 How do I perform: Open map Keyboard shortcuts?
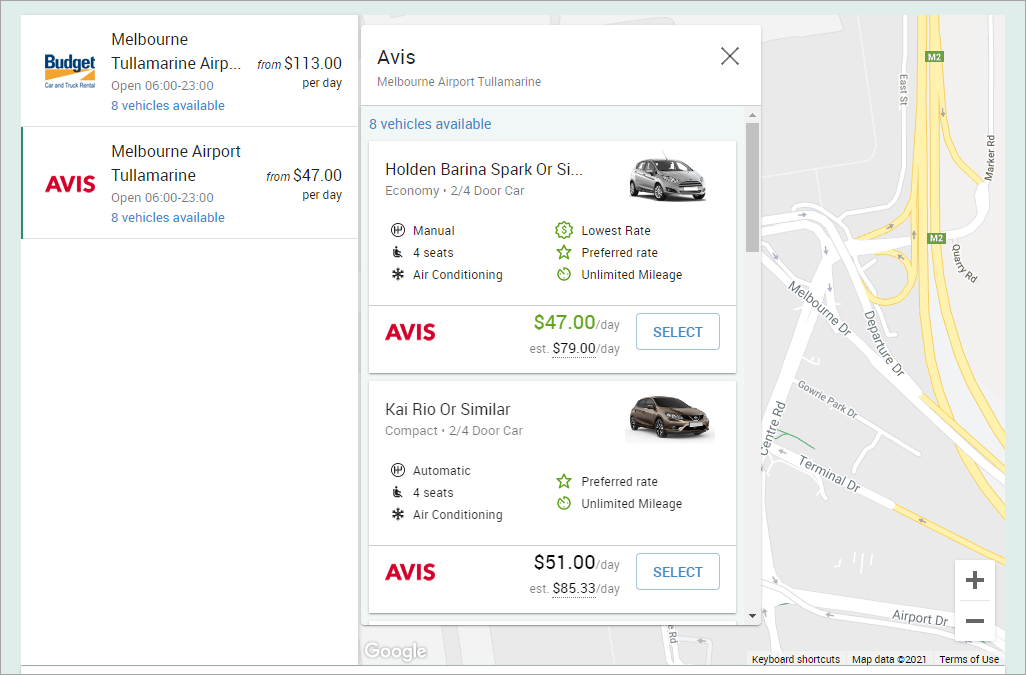(x=796, y=659)
